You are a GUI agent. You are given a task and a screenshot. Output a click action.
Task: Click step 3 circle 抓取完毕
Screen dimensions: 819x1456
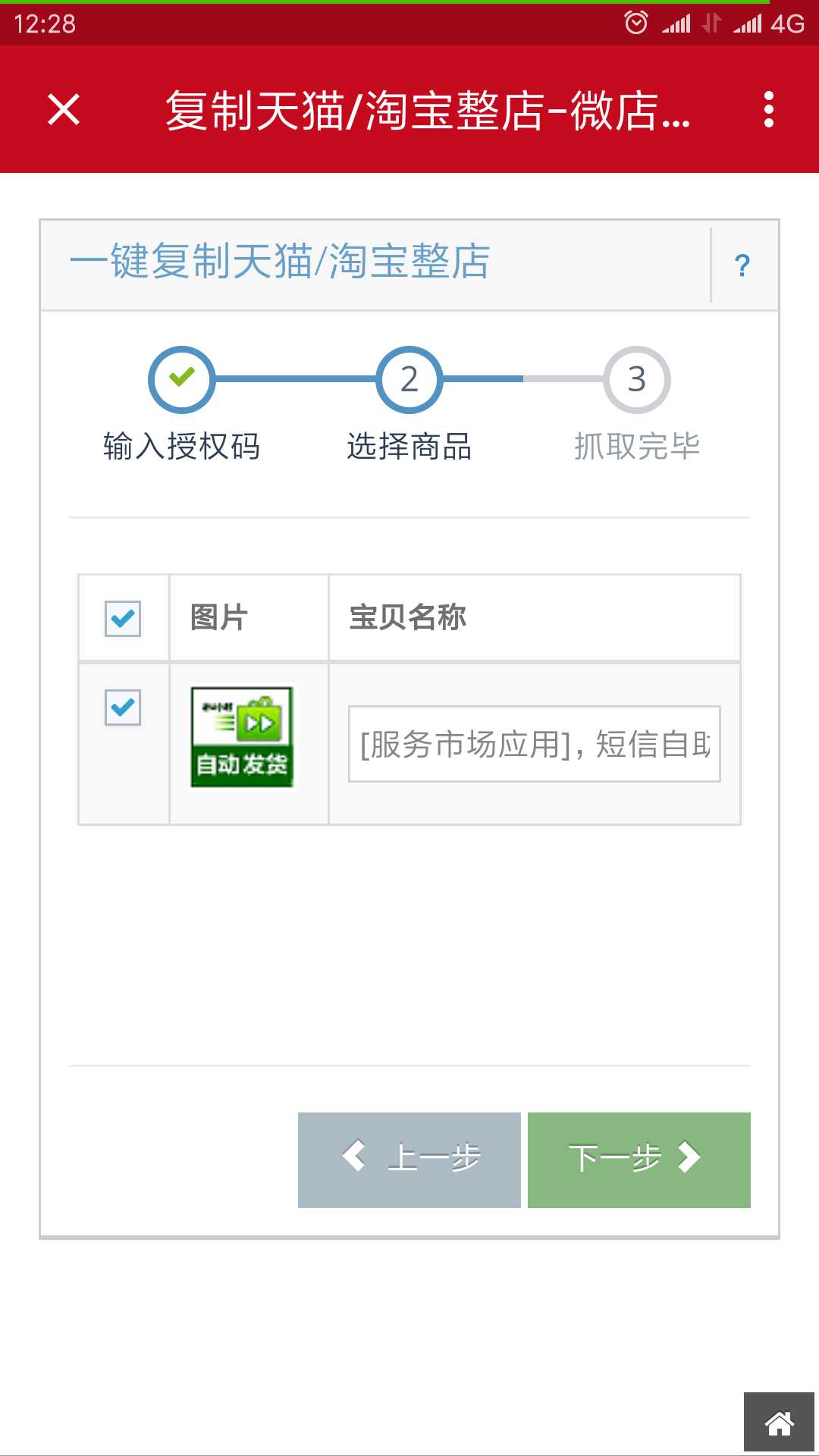click(x=637, y=379)
